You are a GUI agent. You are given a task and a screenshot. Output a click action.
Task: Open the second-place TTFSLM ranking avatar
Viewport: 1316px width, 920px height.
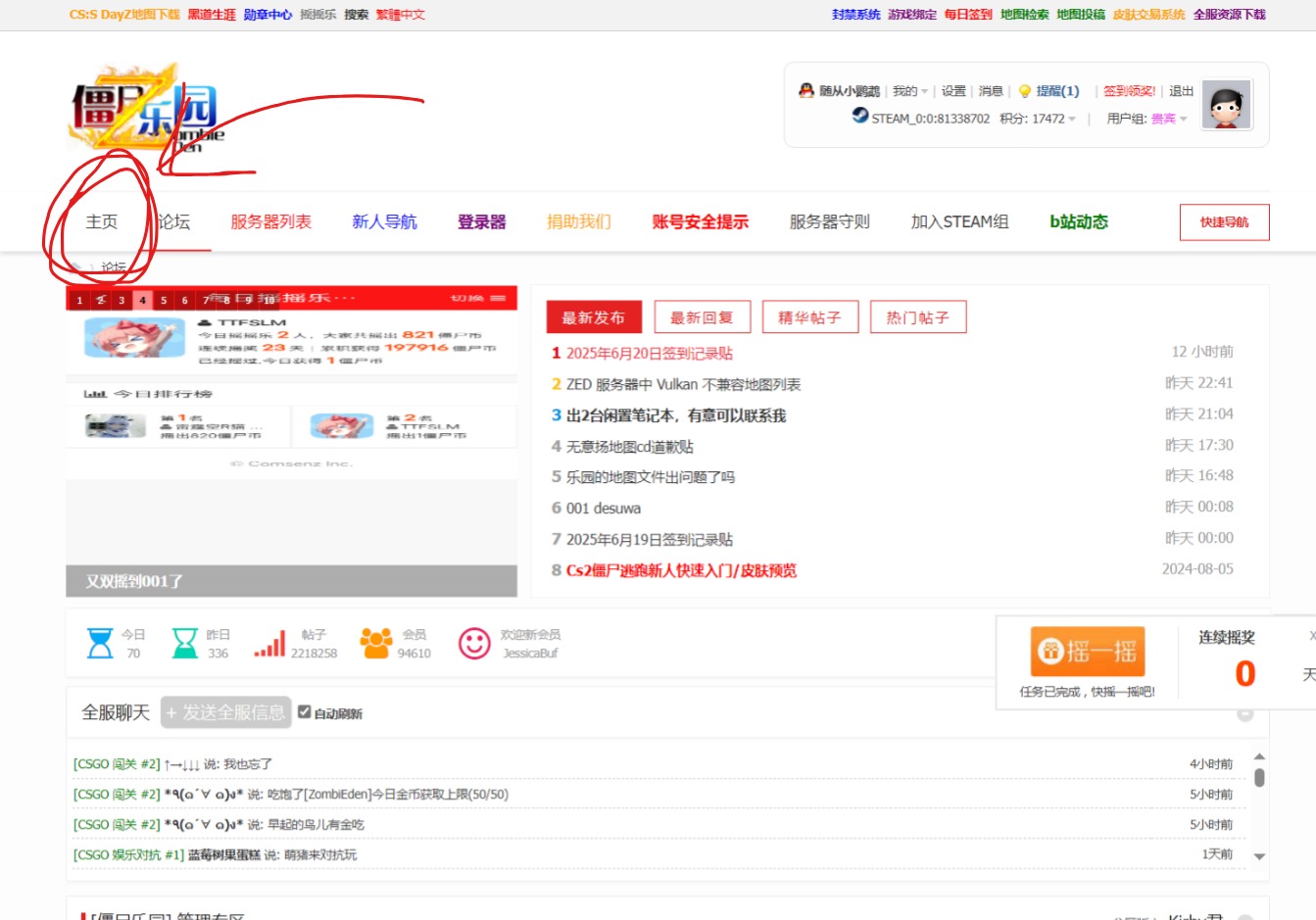tap(342, 426)
